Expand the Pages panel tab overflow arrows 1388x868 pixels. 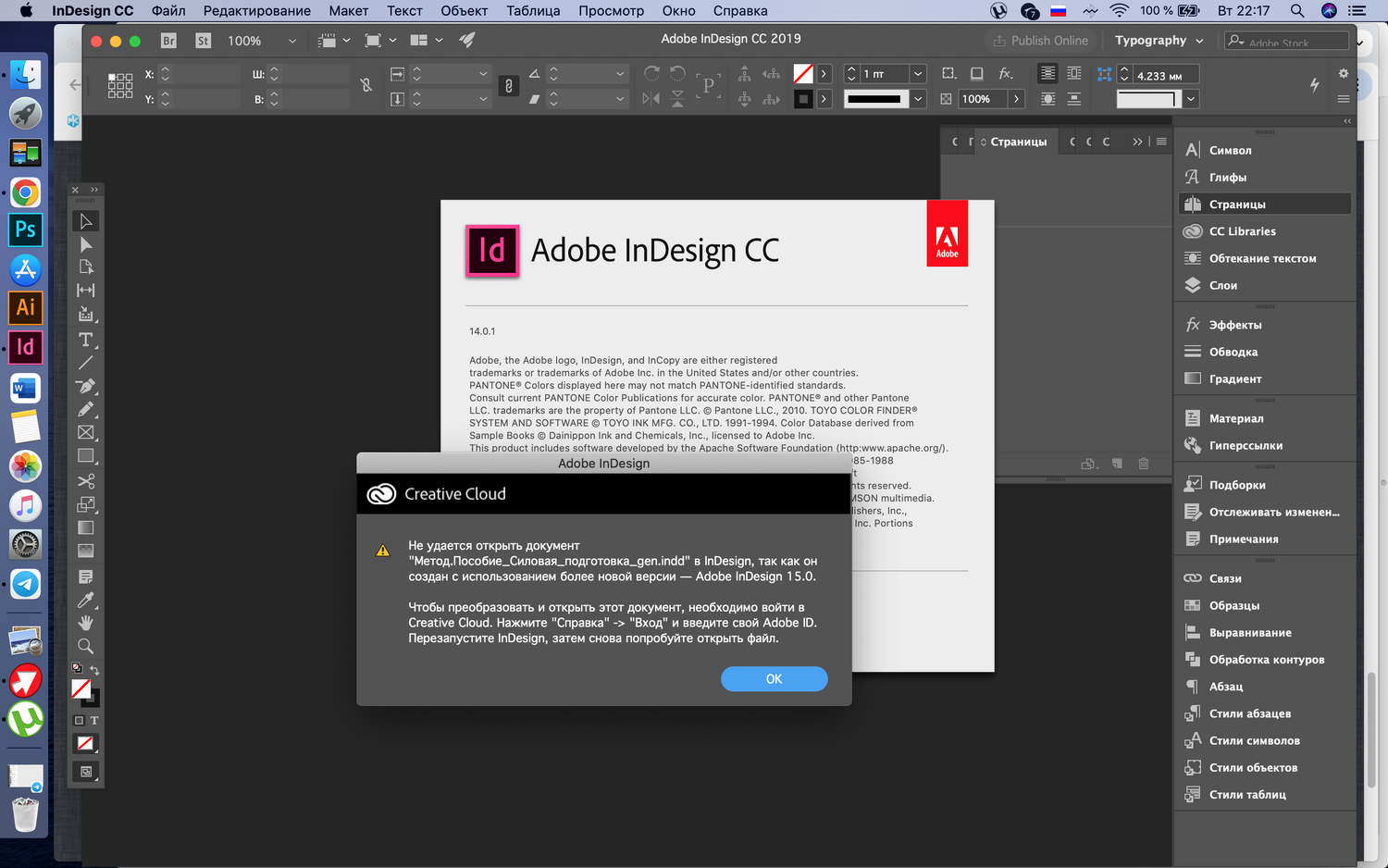(1137, 142)
